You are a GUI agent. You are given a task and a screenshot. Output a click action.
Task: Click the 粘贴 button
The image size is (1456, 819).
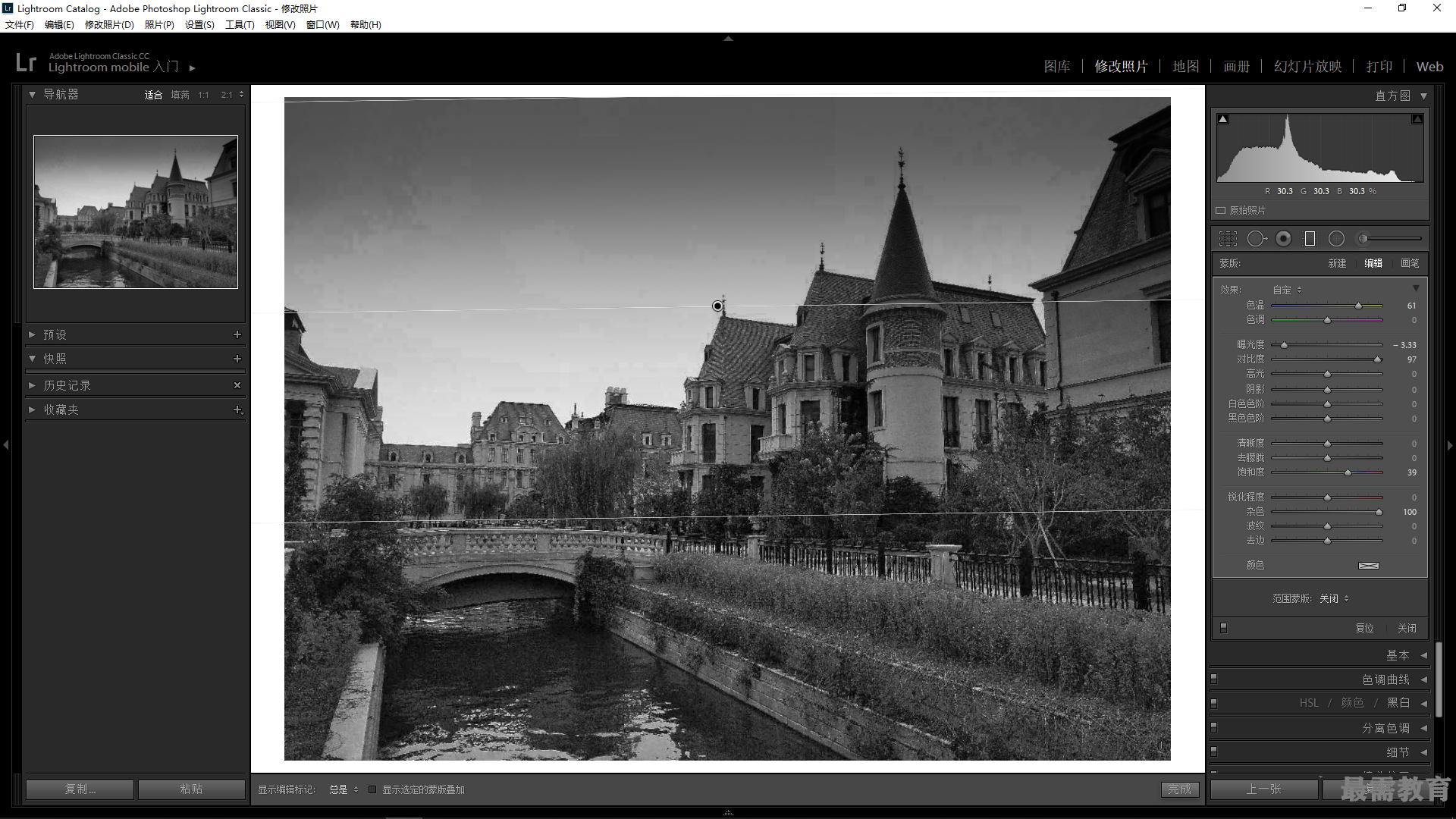coord(192,789)
